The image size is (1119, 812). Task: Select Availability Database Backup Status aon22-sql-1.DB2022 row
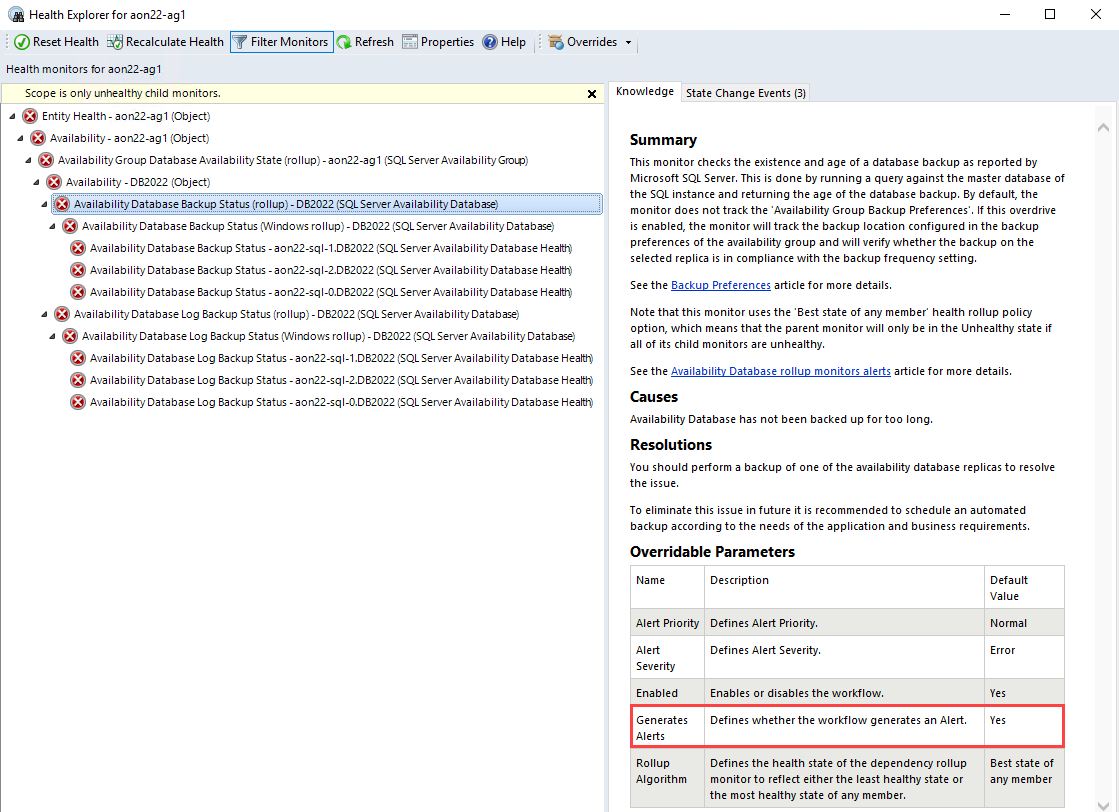tap(331, 248)
